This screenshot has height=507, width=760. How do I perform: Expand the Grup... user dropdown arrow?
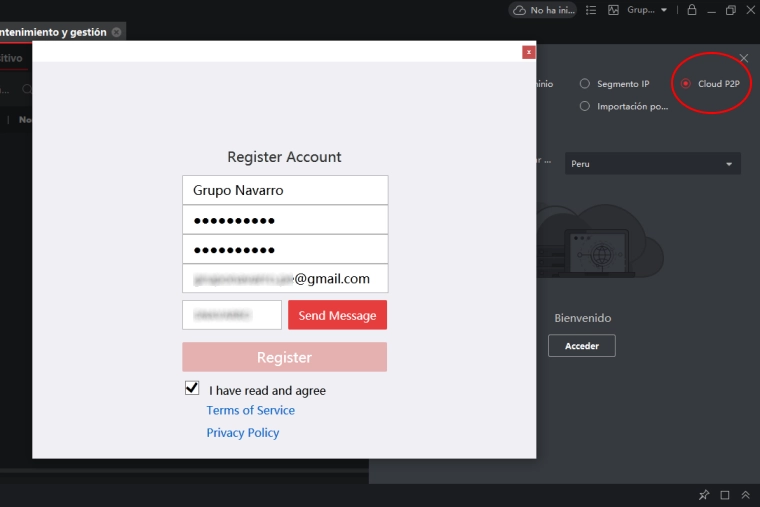[664, 10]
